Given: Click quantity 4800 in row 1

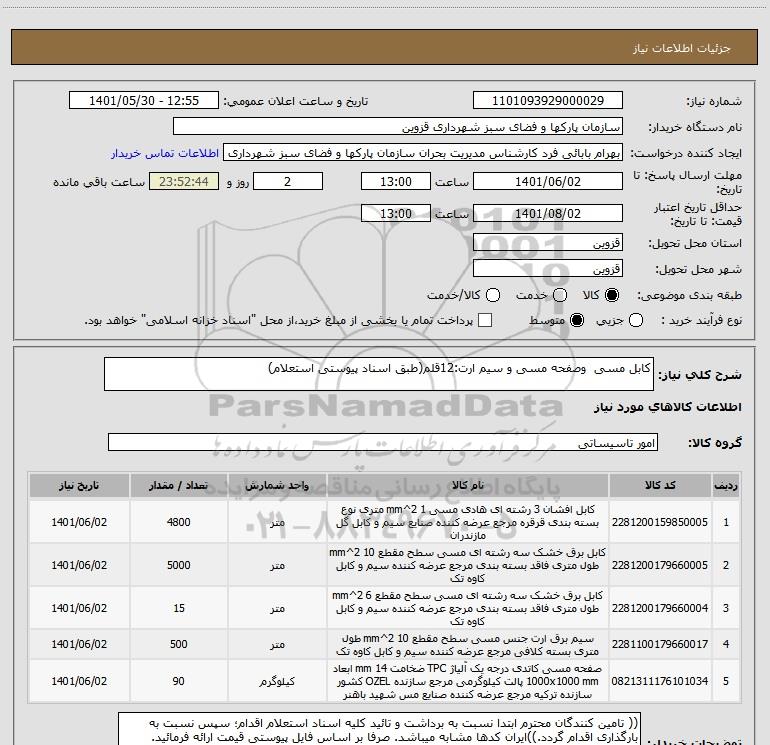Looking at the screenshot, I should coord(178,522).
